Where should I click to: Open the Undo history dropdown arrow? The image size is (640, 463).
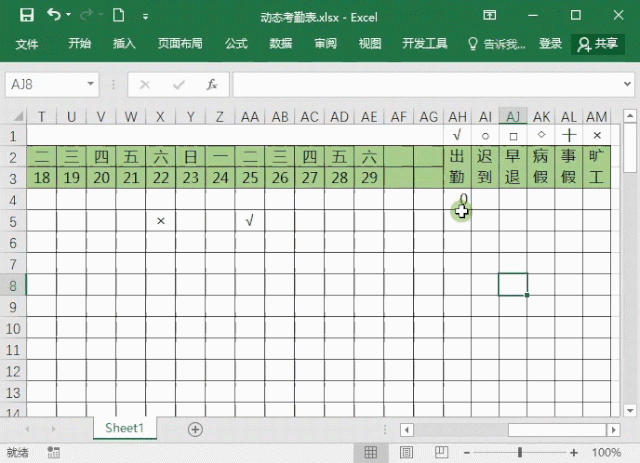coord(69,15)
